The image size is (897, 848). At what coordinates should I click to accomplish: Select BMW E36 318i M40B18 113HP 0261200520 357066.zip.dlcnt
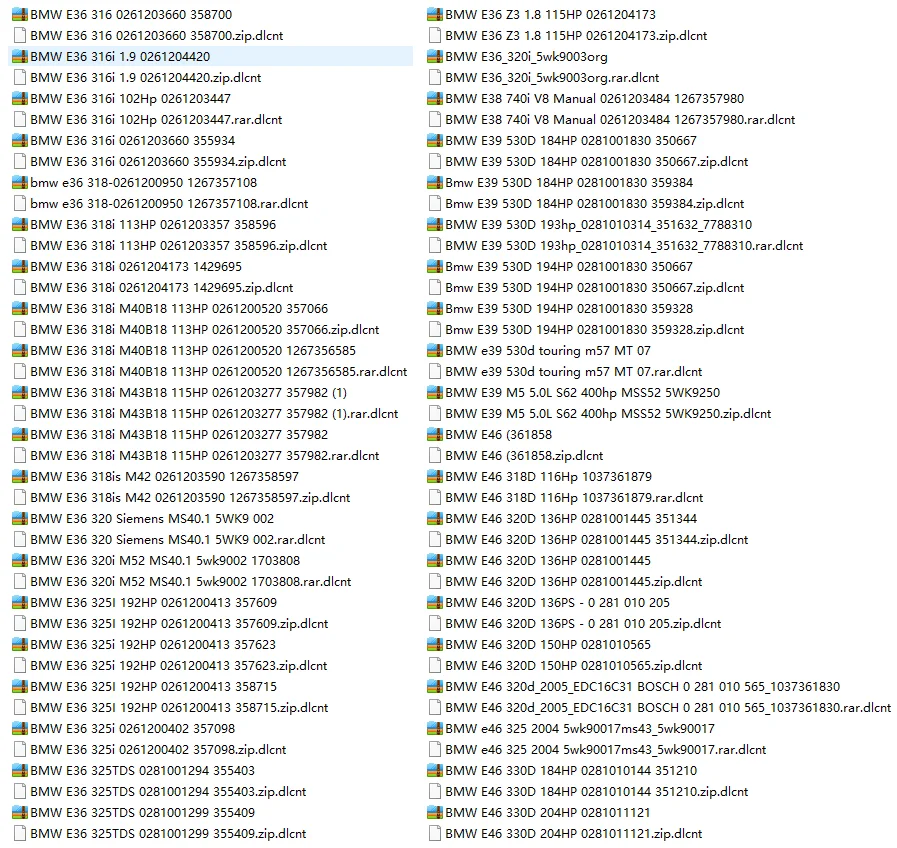196,330
